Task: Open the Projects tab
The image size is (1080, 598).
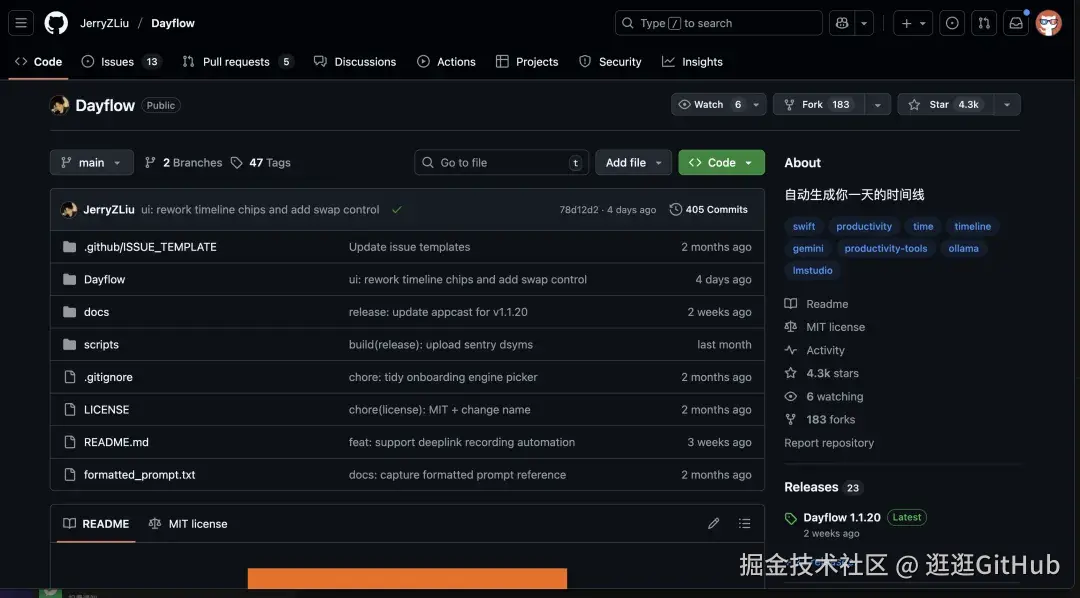Action: (x=527, y=61)
